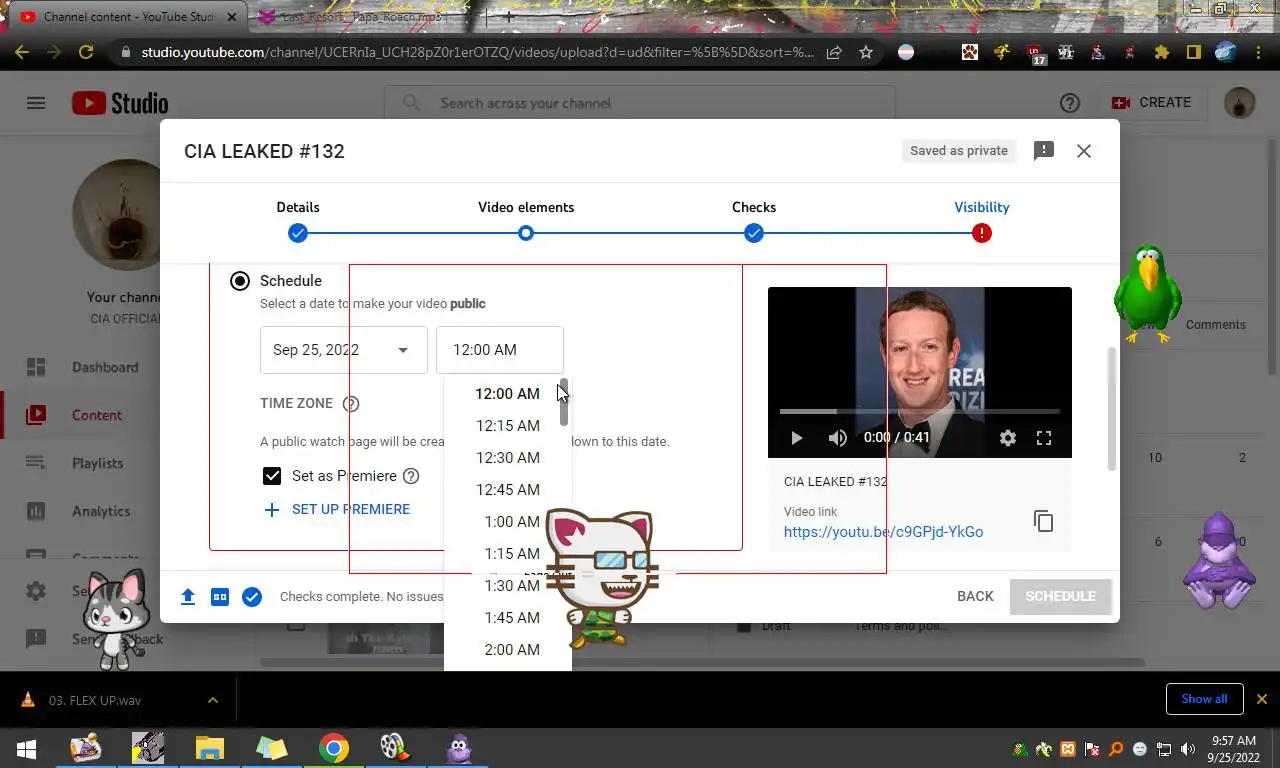Image resolution: width=1280 pixels, height=768 pixels.
Task: Close the downloads bar
Action: pyautogui.click(x=1262, y=699)
